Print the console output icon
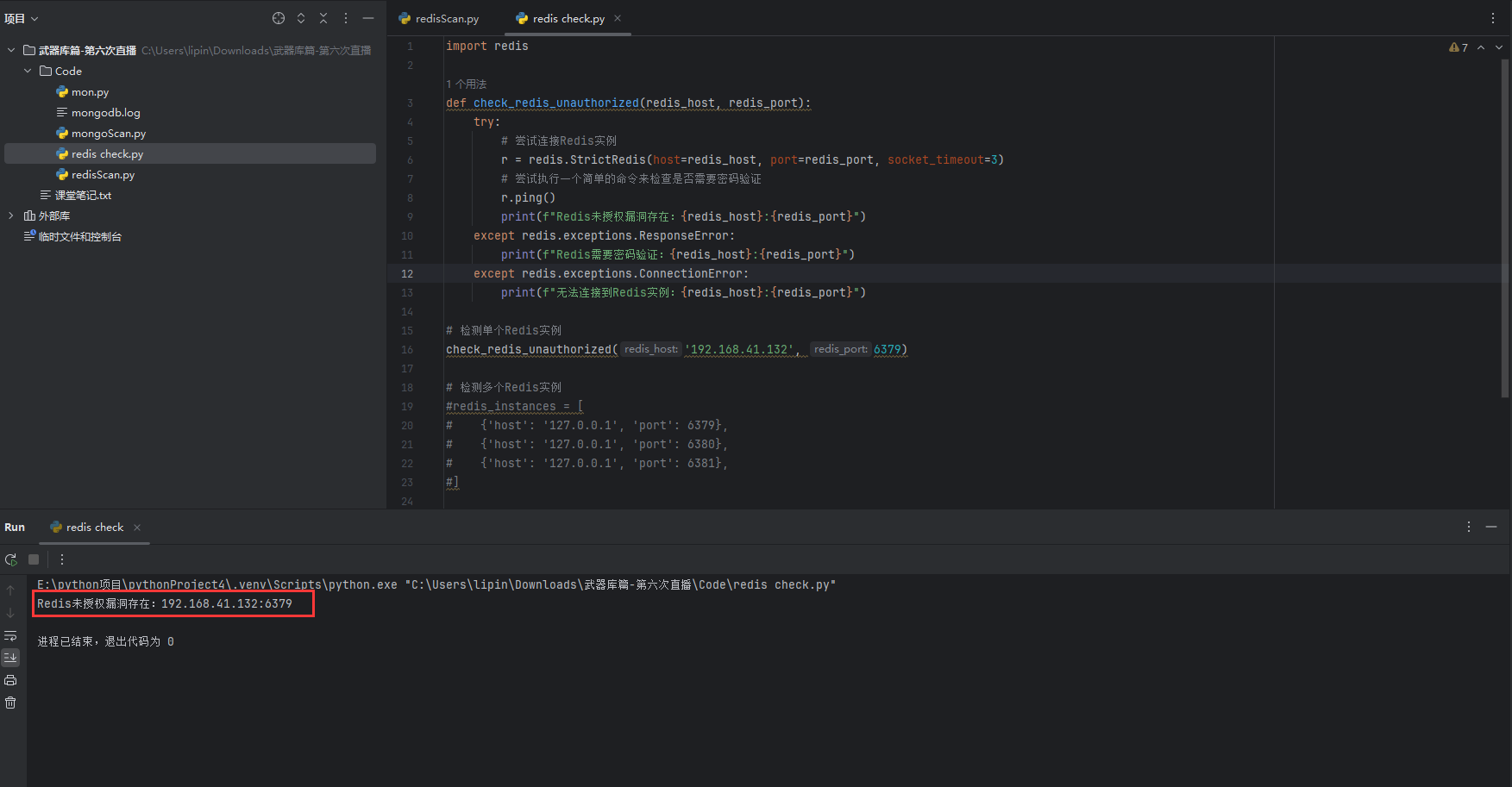Viewport: 1512px width, 787px height. (x=10, y=680)
